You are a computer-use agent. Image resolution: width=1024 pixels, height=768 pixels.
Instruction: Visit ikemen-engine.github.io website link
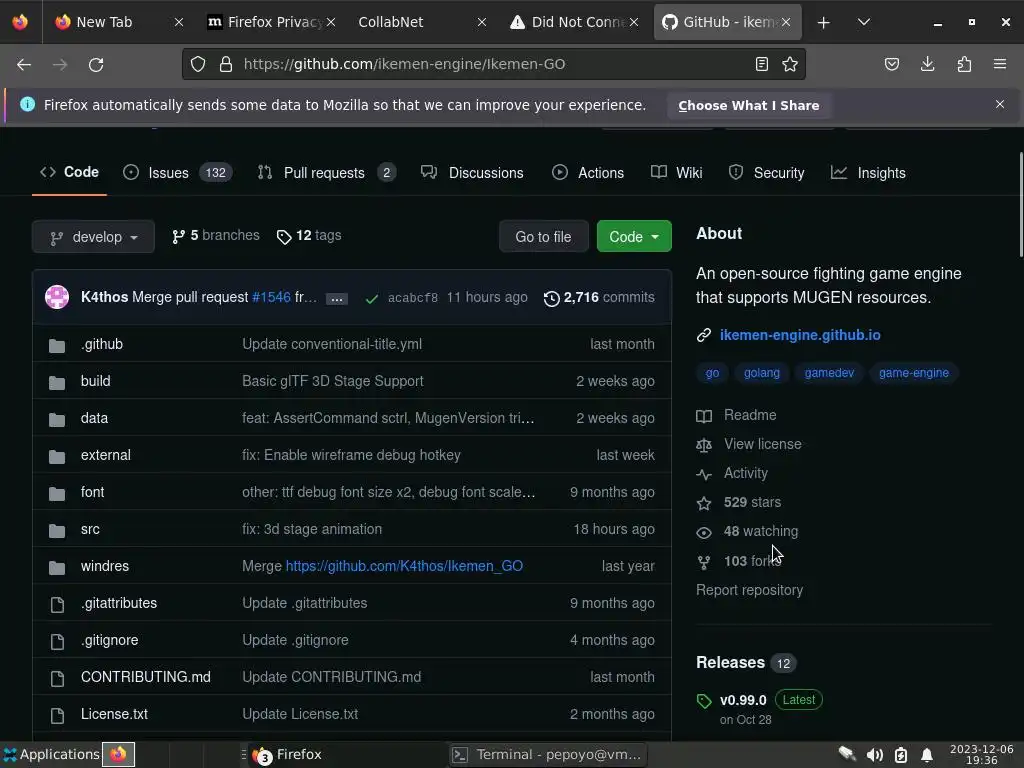pos(800,335)
